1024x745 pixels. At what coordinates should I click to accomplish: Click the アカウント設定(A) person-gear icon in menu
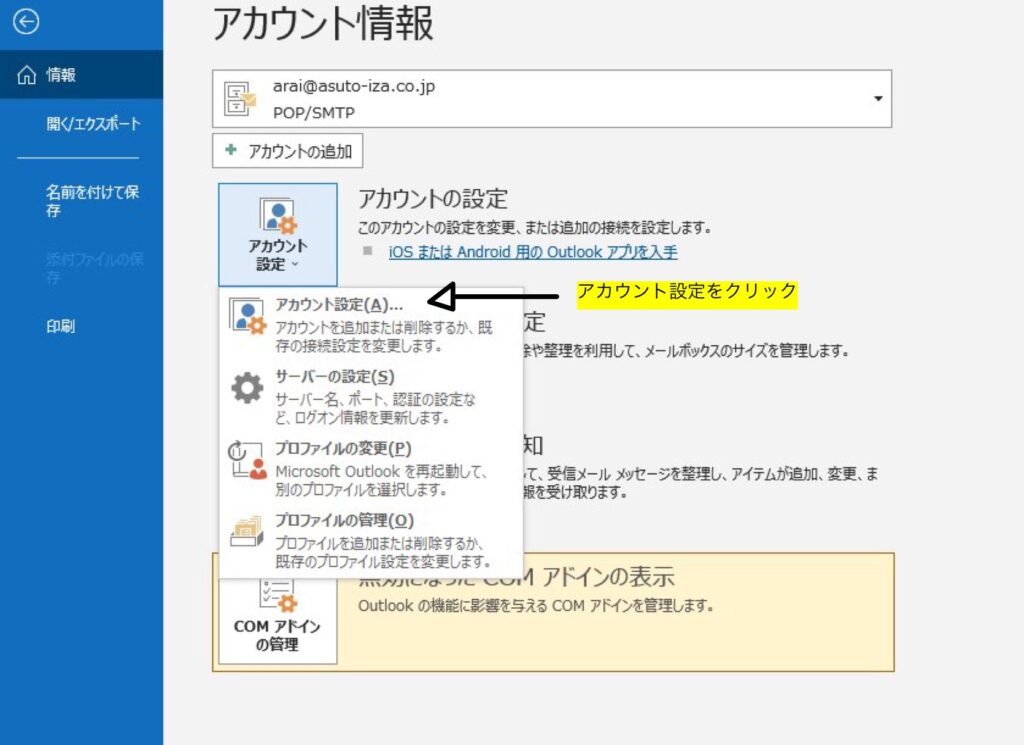247,316
